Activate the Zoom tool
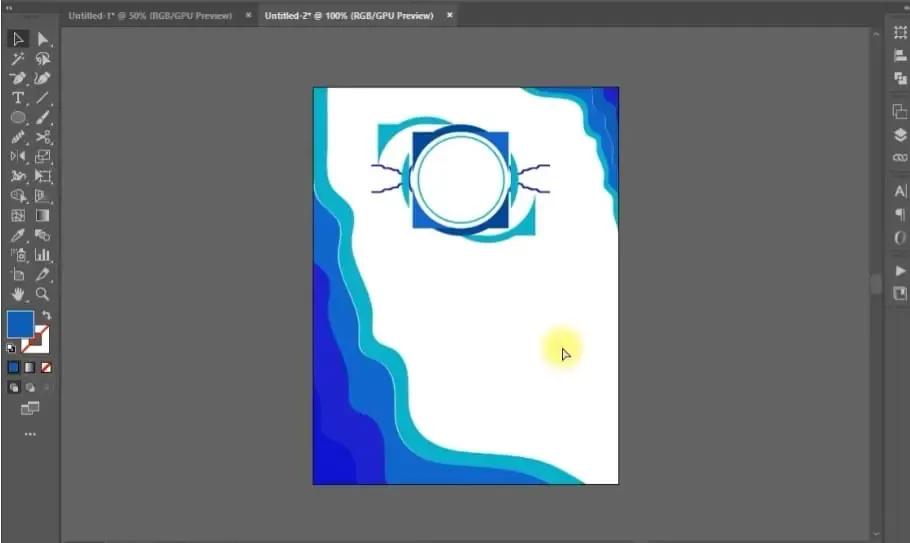The width and height of the screenshot is (910, 543). [43, 294]
